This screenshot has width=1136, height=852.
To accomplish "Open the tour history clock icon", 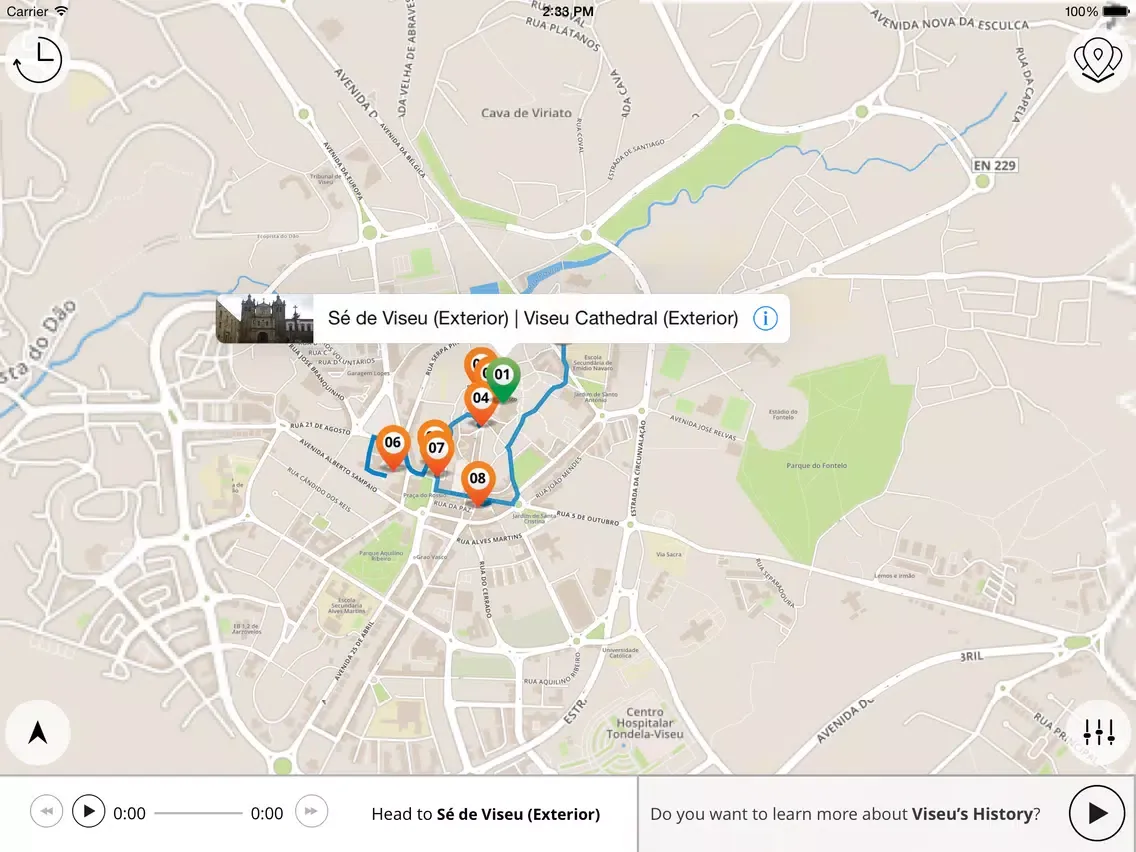I will click(x=37, y=61).
